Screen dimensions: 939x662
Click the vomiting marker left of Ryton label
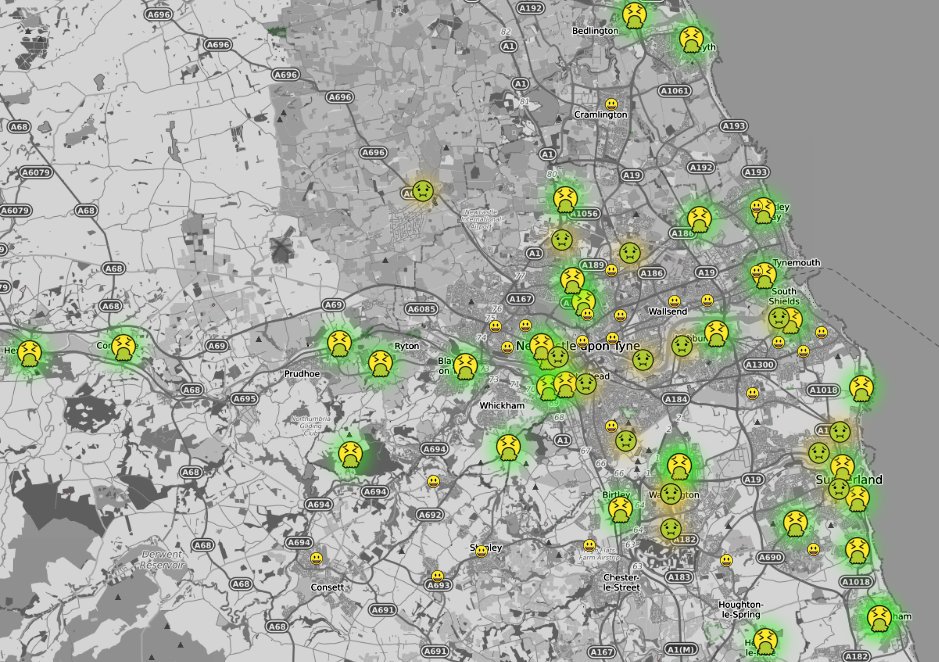(378, 364)
